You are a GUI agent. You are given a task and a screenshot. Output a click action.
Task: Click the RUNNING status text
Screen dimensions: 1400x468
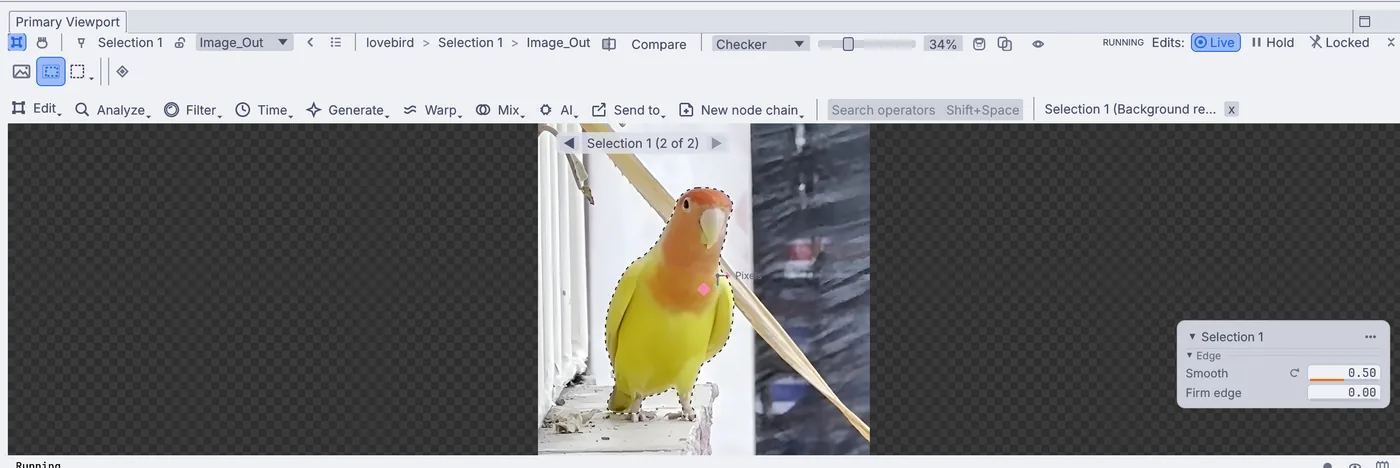point(1123,43)
